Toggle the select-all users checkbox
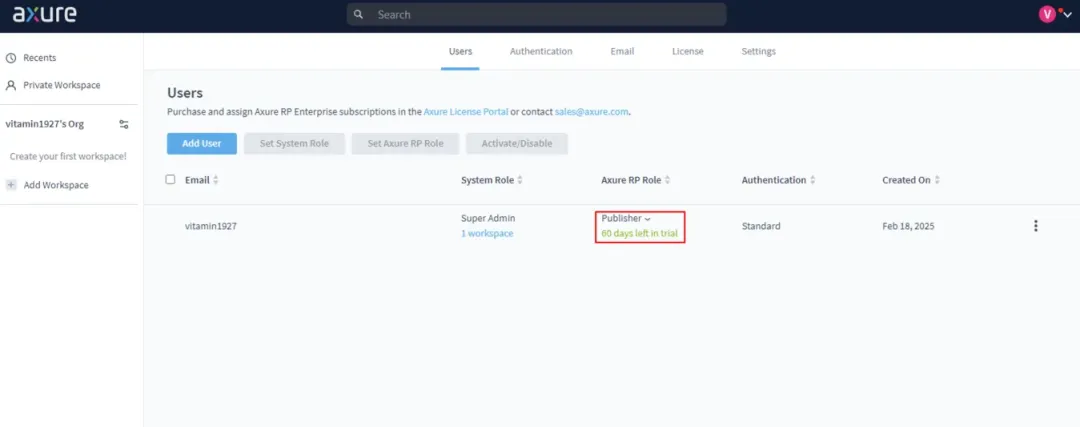Image resolution: width=1080 pixels, height=427 pixels. 171,179
